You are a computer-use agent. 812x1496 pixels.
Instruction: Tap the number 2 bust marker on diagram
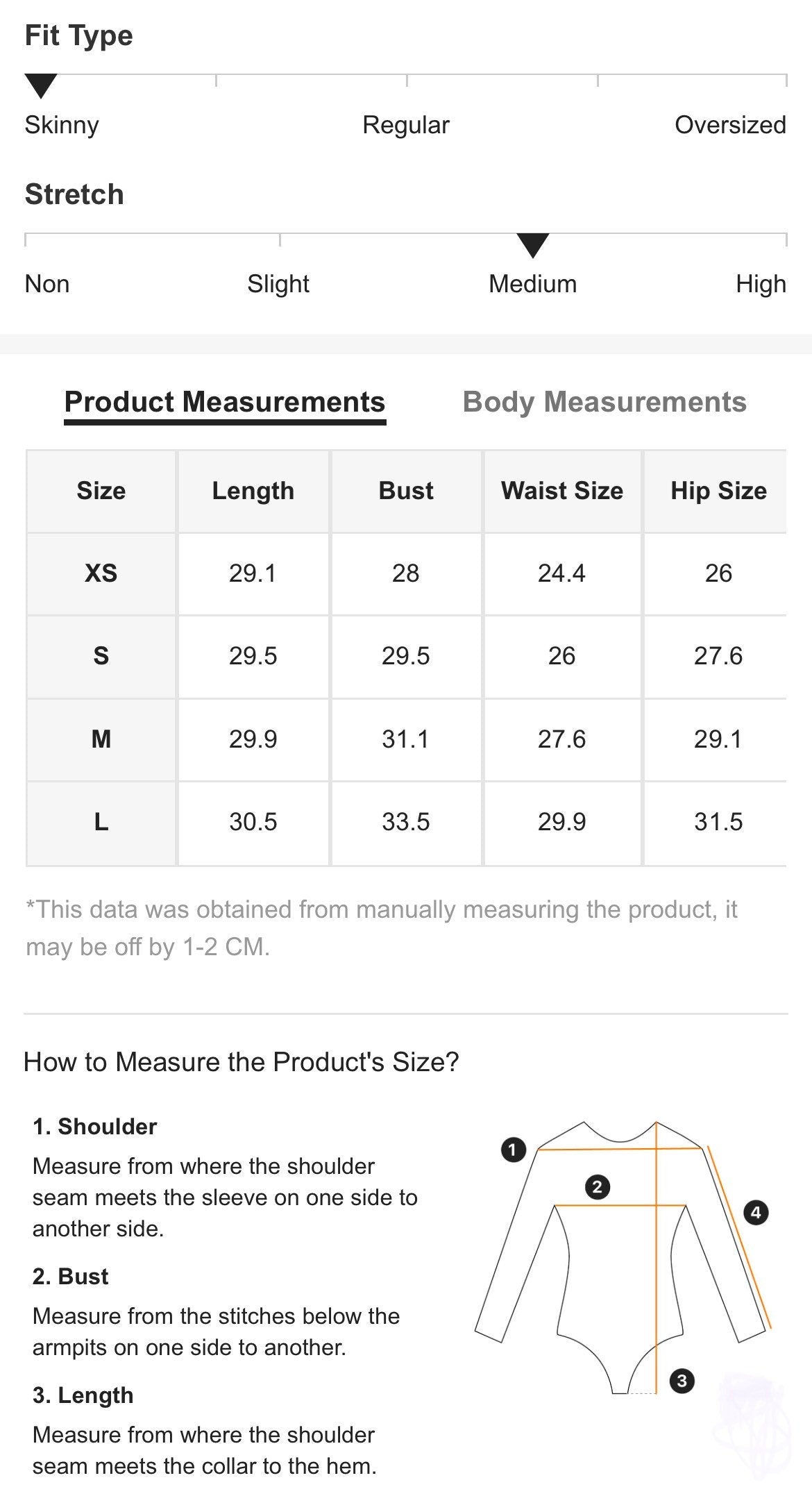(x=598, y=1187)
